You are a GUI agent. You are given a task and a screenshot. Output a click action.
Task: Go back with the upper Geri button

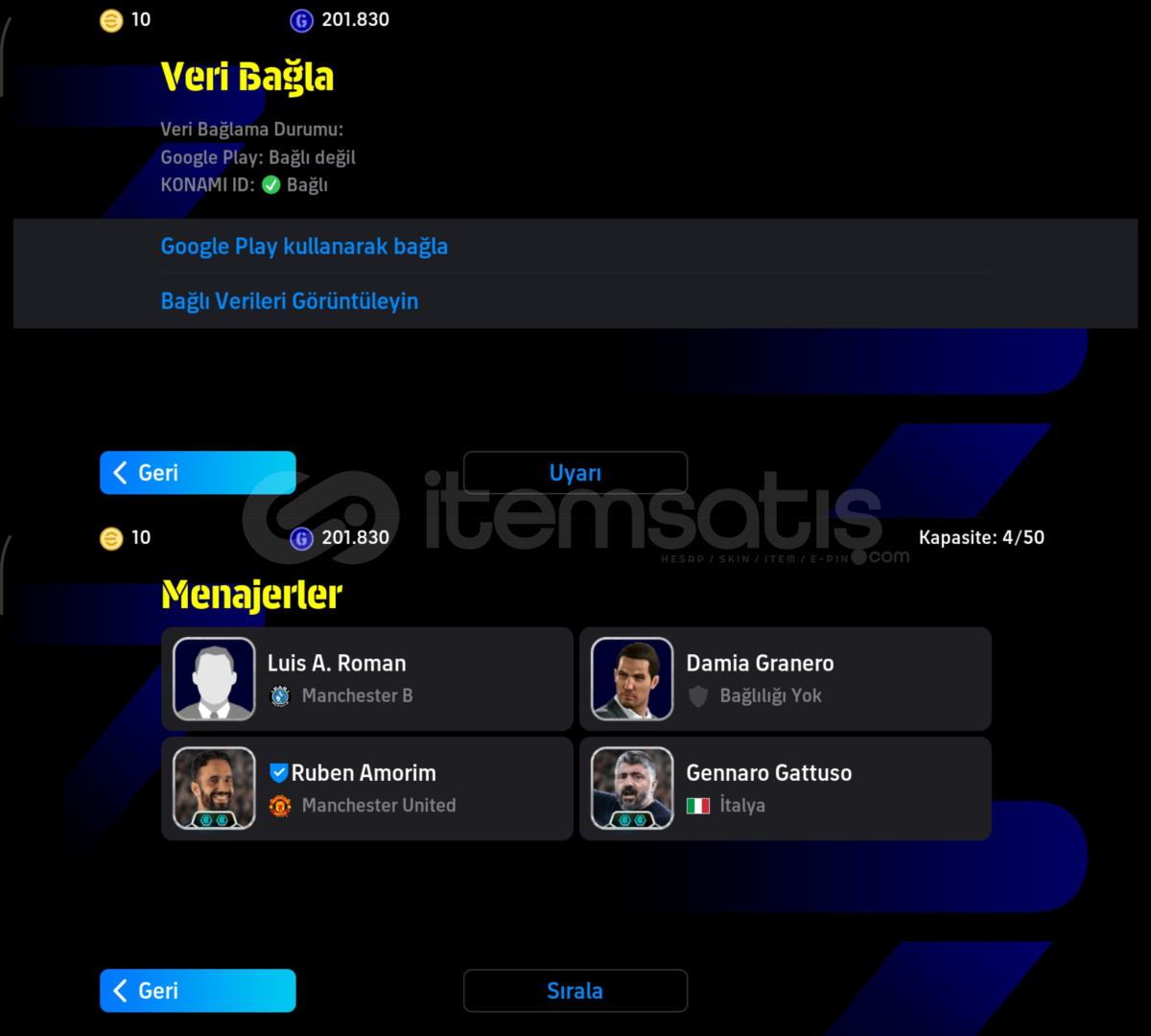point(198,473)
